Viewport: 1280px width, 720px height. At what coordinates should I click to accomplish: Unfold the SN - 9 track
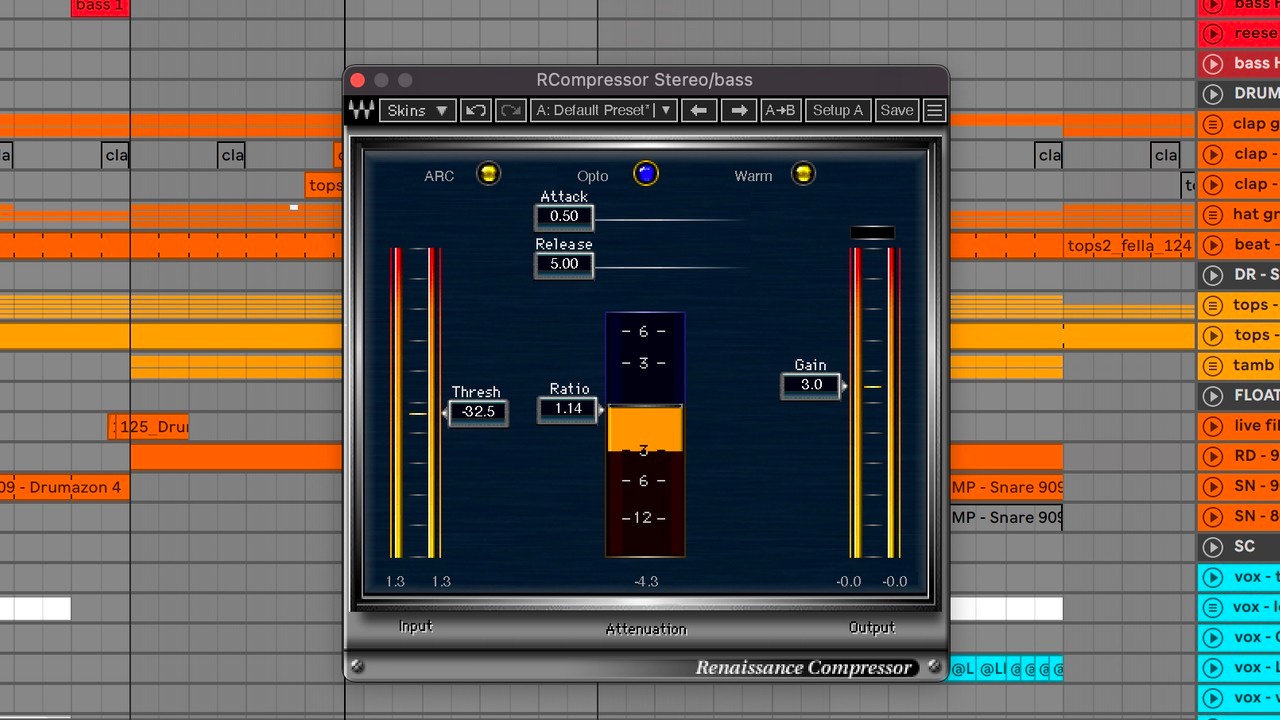coord(1213,486)
